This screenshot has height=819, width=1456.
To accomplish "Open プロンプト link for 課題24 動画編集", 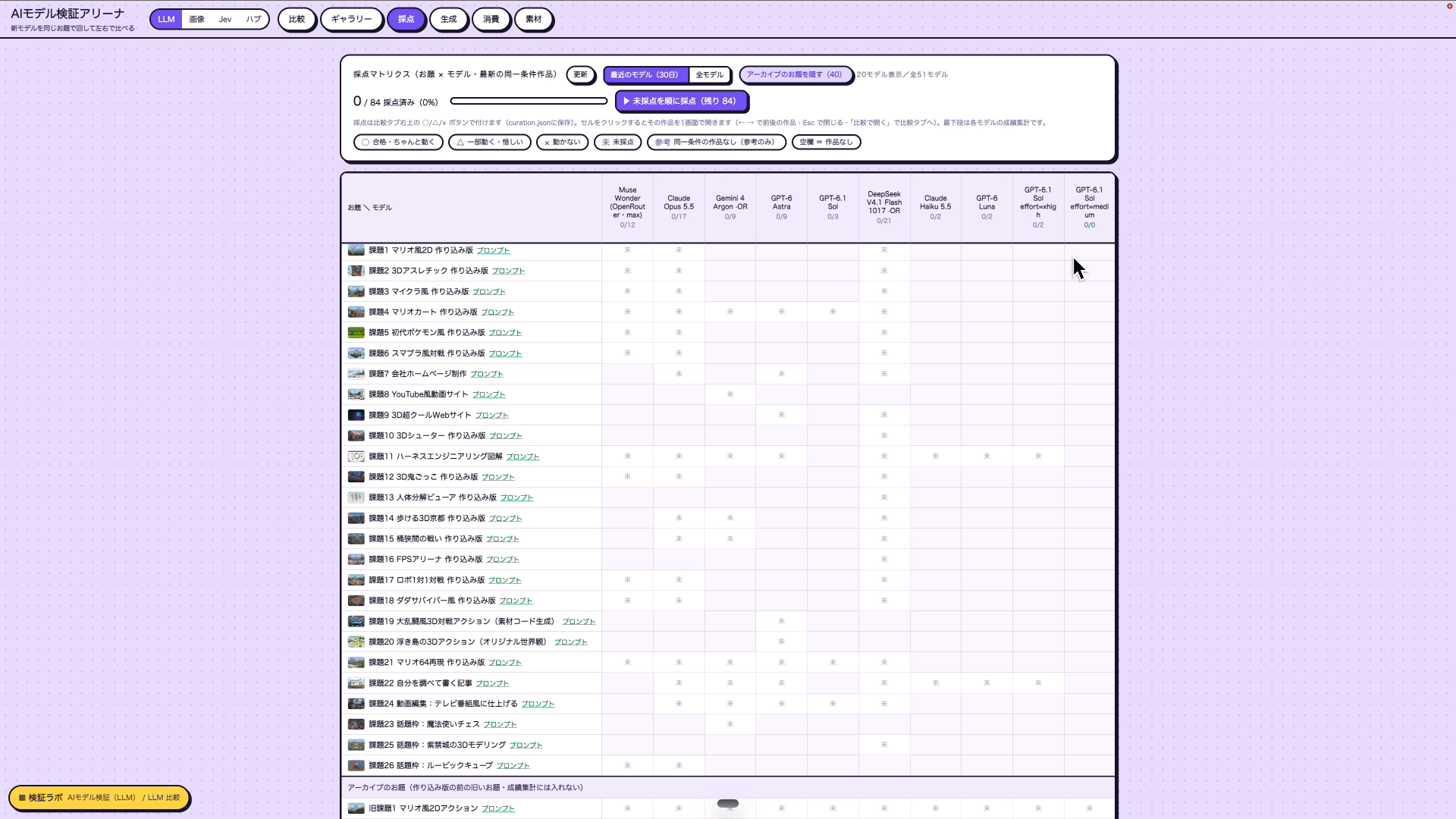I will (x=538, y=704).
